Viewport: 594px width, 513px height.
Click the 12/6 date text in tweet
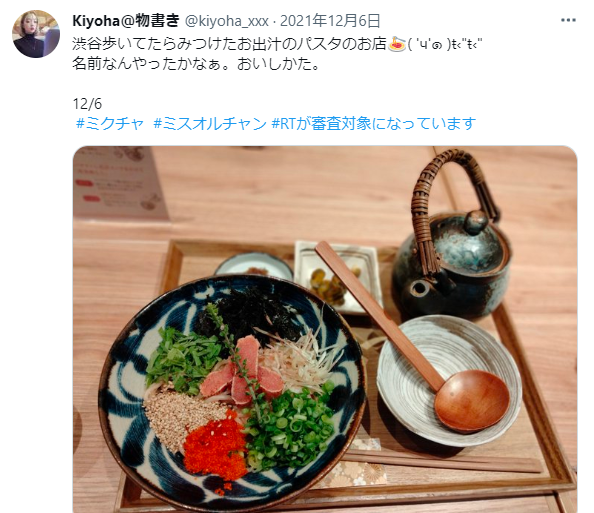pos(87,104)
